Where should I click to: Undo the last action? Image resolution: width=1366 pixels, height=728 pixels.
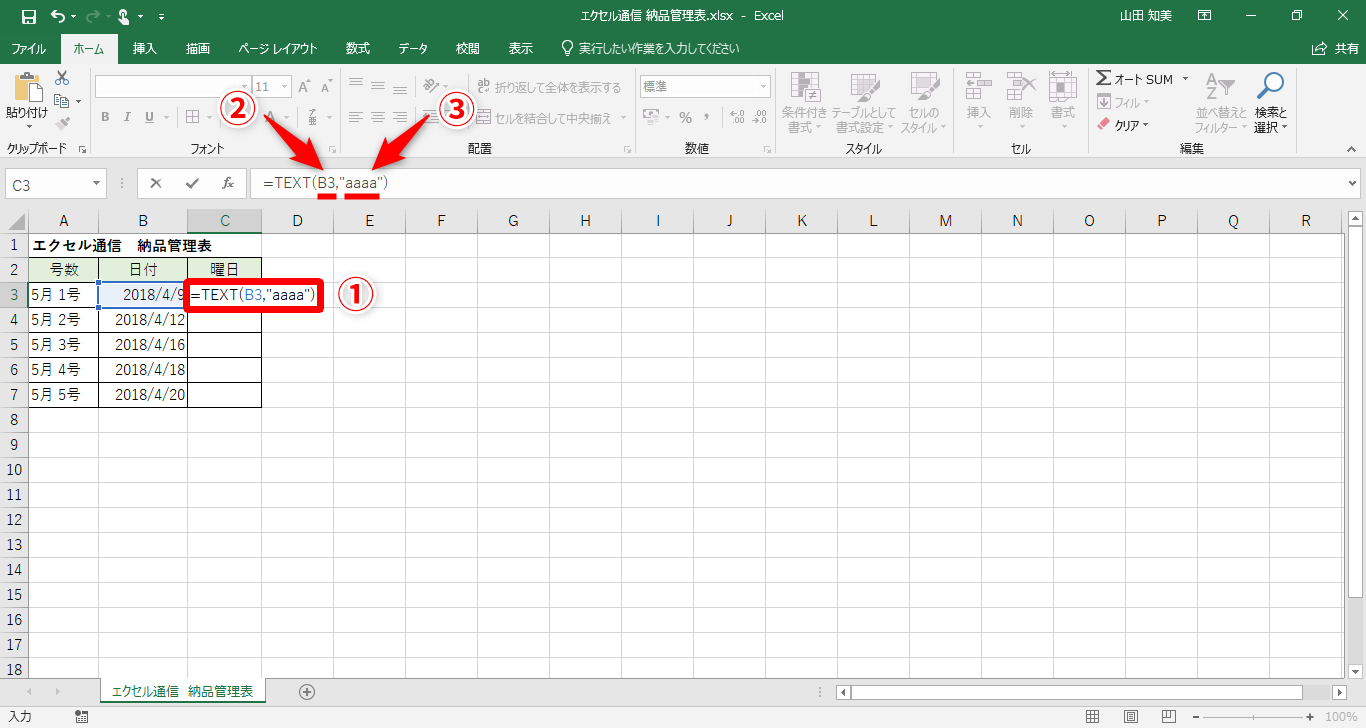[x=57, y=16]
